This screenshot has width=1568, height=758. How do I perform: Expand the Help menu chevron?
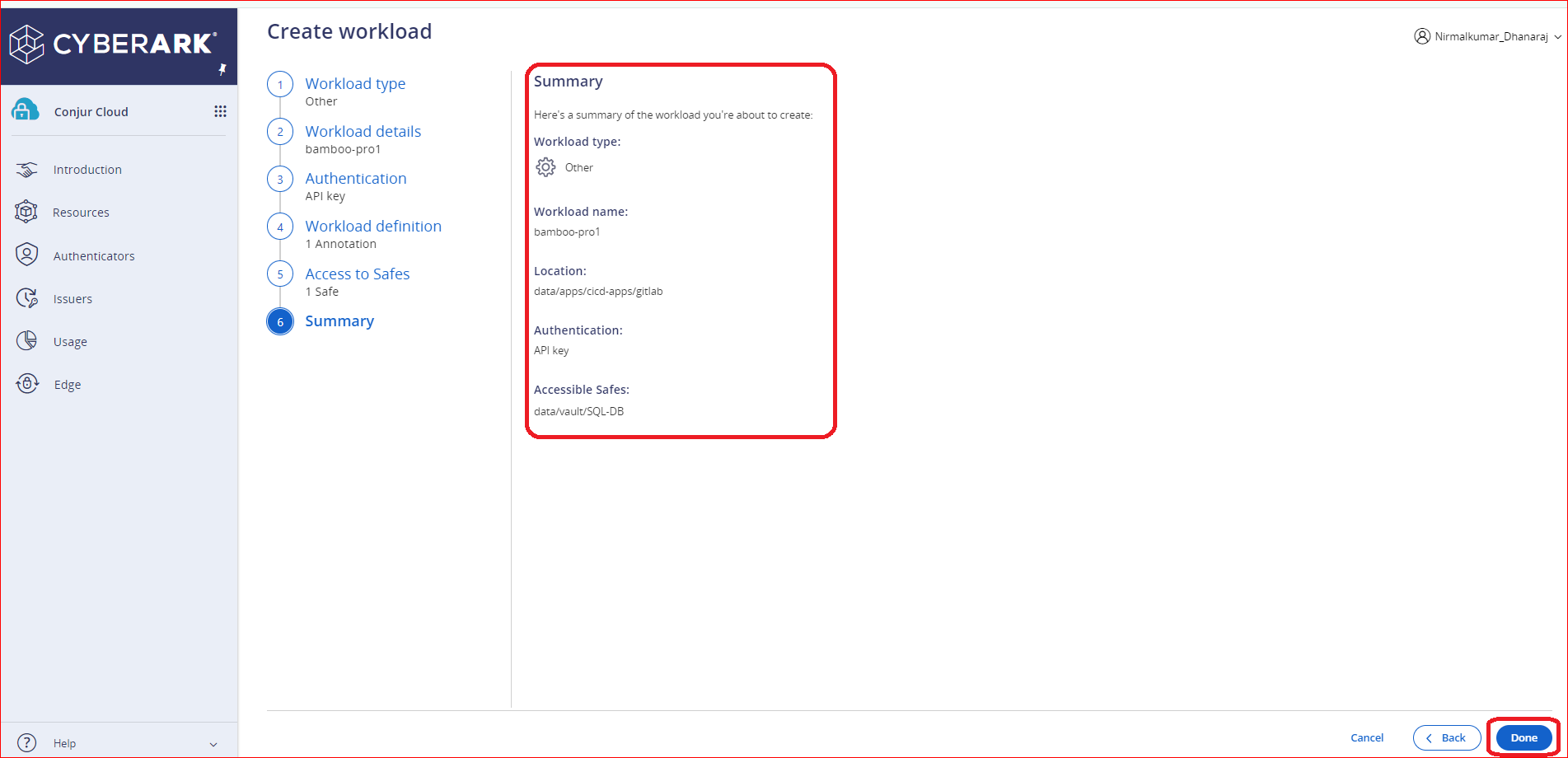(x=213, y=744)
